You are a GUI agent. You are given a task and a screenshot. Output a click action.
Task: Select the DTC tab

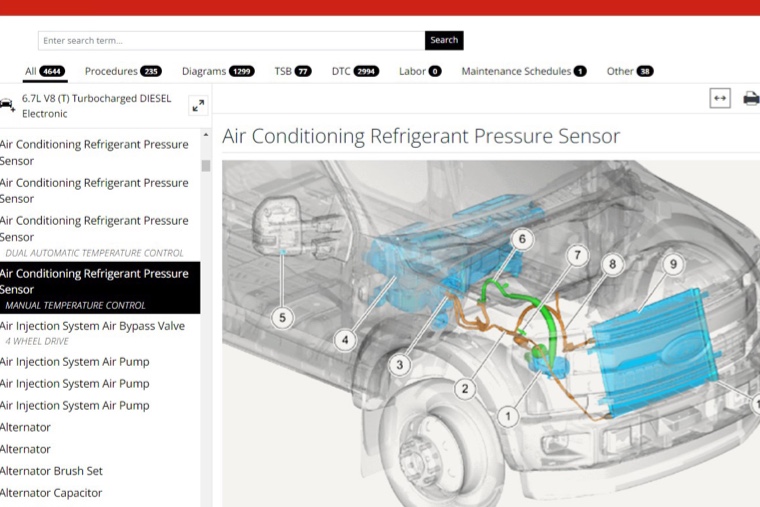click(x=355, y=71)
